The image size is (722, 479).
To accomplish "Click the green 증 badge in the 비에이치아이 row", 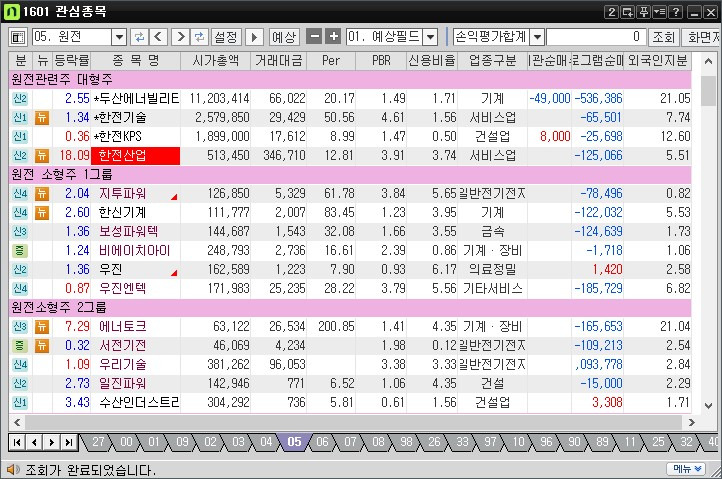I will coord(20,251).
